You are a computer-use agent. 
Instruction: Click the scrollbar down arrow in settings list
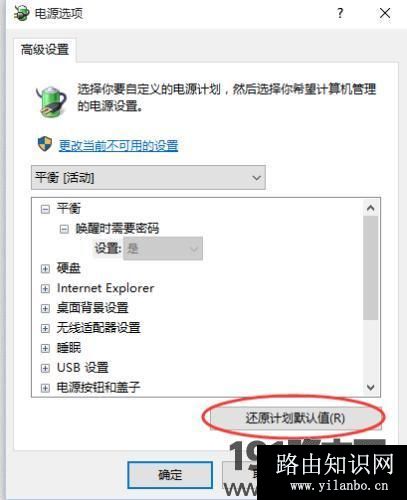[371, 387]
